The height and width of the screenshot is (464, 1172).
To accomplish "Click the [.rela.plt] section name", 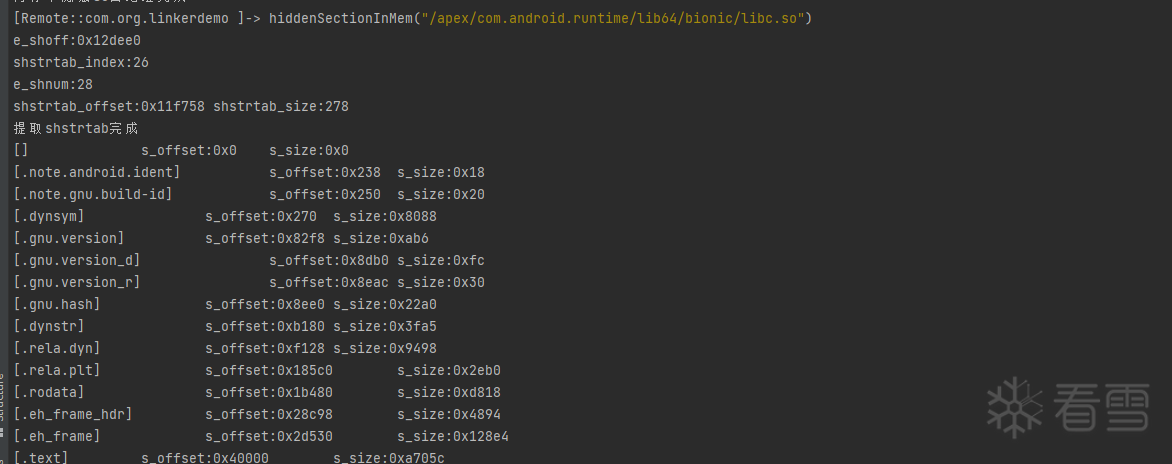I will (57, 370).
